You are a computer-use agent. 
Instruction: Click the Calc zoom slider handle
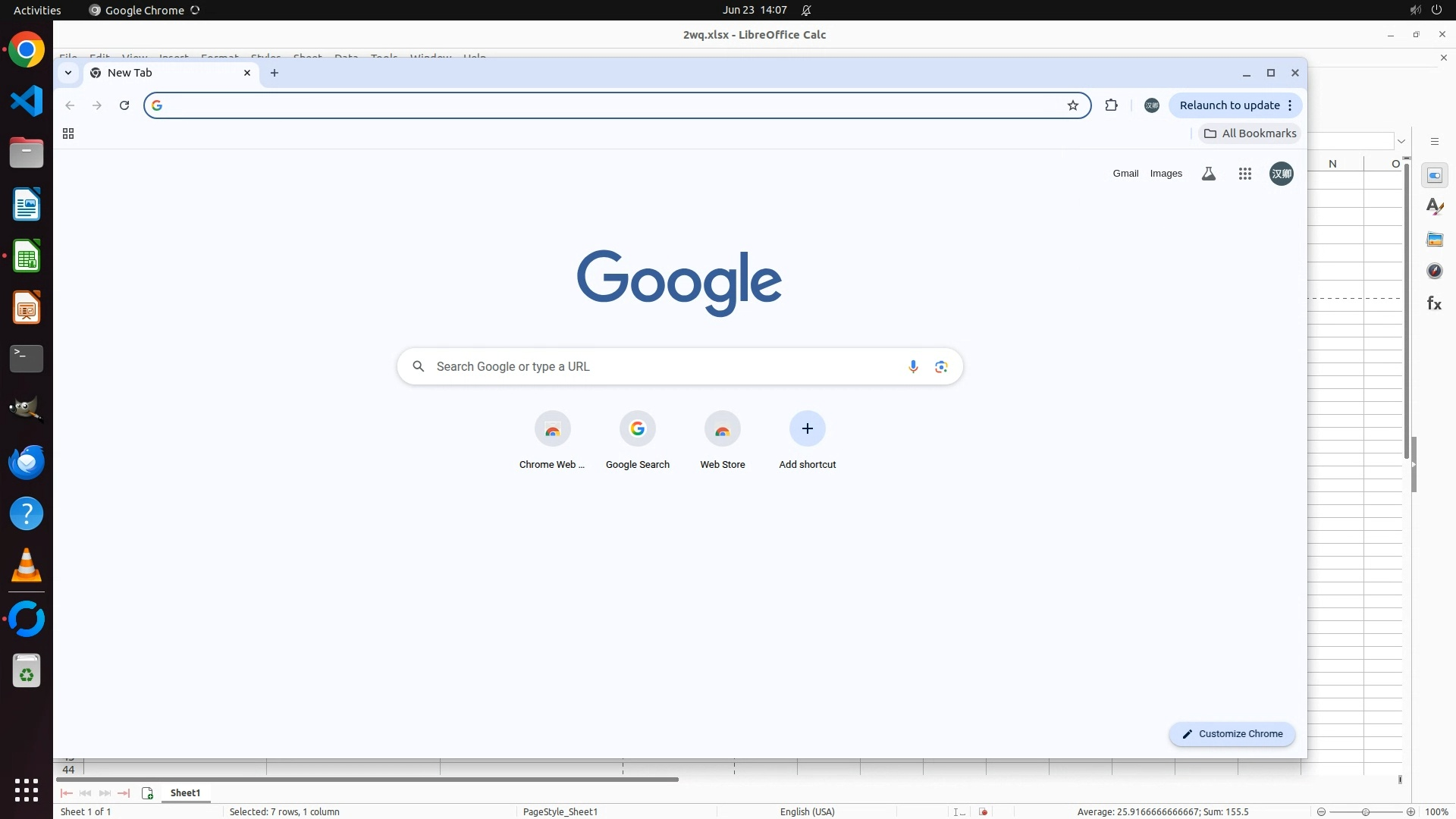pos(1365,812)
